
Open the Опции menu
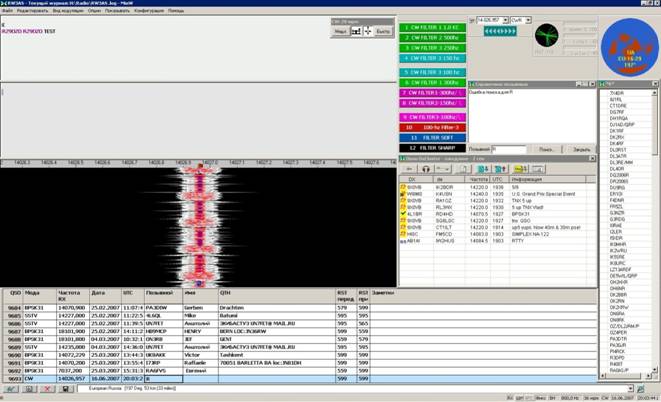point(94,11)
